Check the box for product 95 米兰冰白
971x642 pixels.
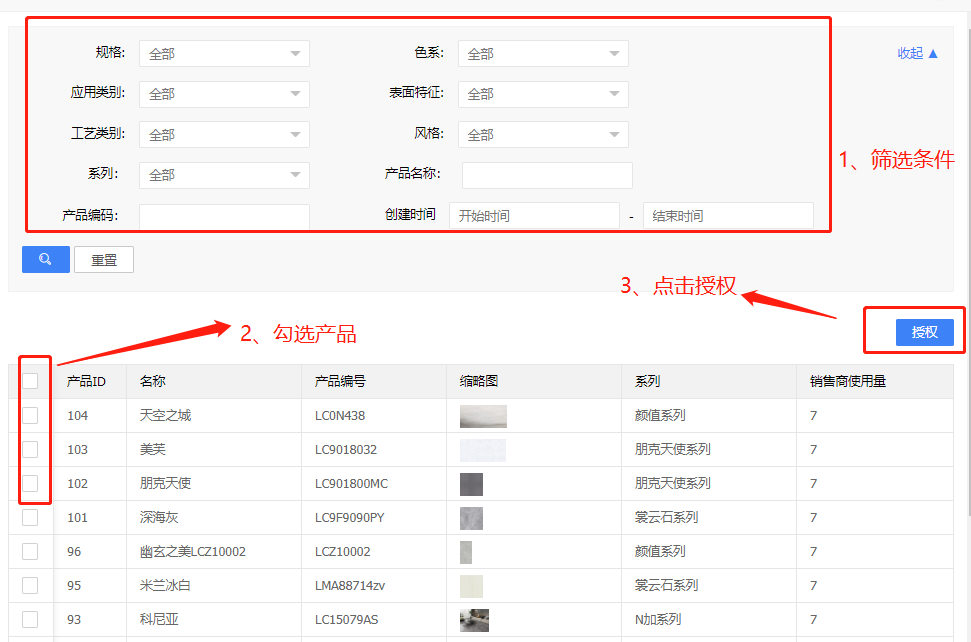(30, 585)
